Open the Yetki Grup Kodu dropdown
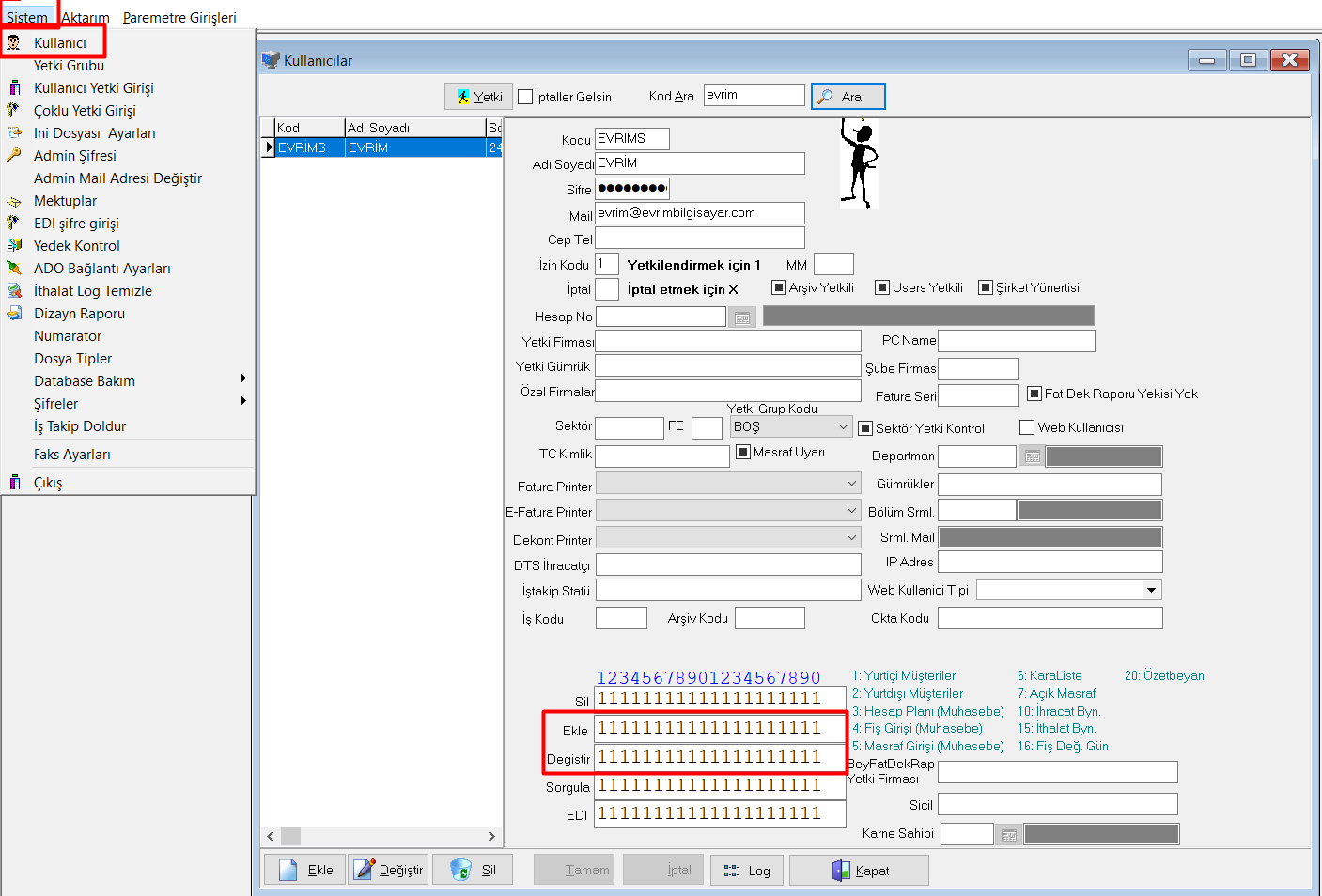The width and height of the screenshot is (1322, 896). click(842, 427)
